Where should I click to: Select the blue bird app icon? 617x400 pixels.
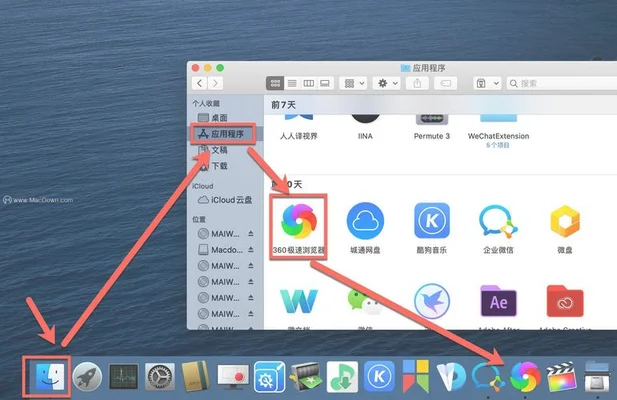point(432,302)
